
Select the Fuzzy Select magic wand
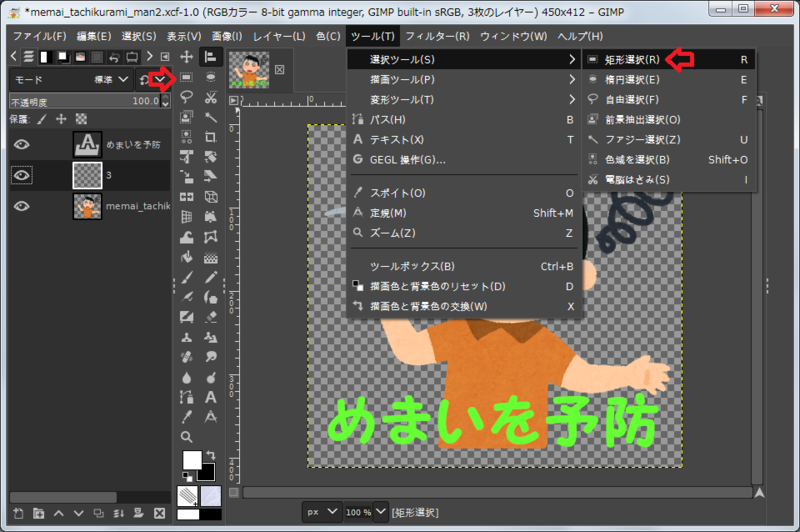[210, 117]
